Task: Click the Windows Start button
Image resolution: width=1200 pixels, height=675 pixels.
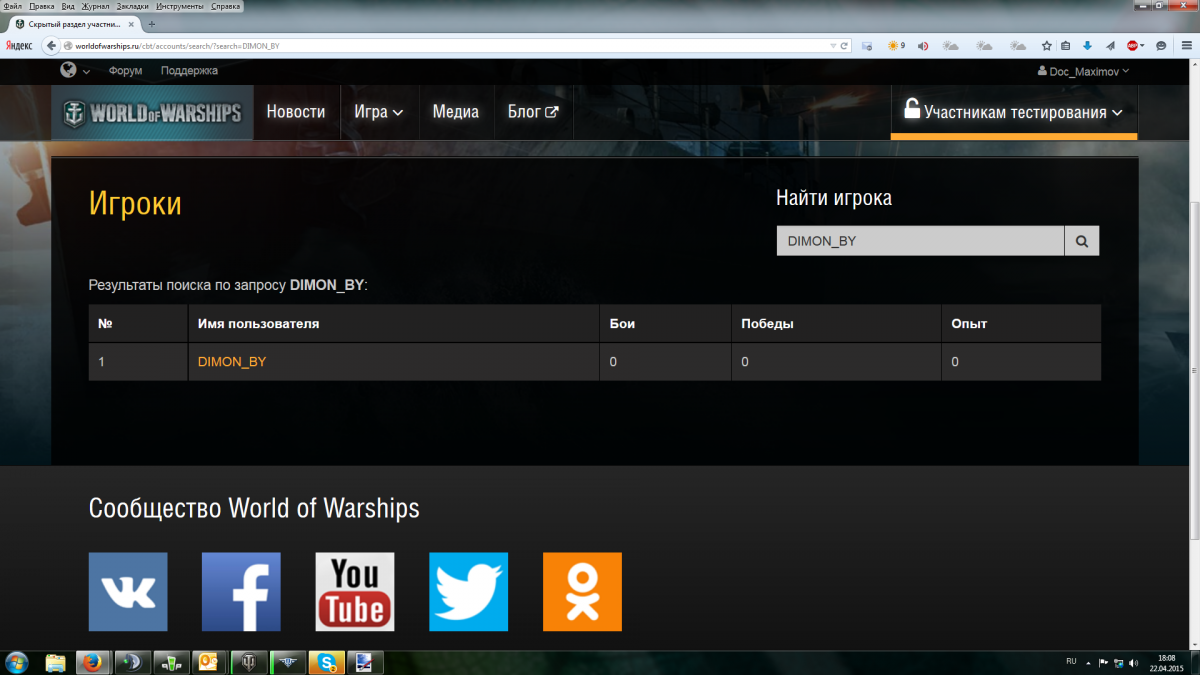Action: (x=18, y=662)
